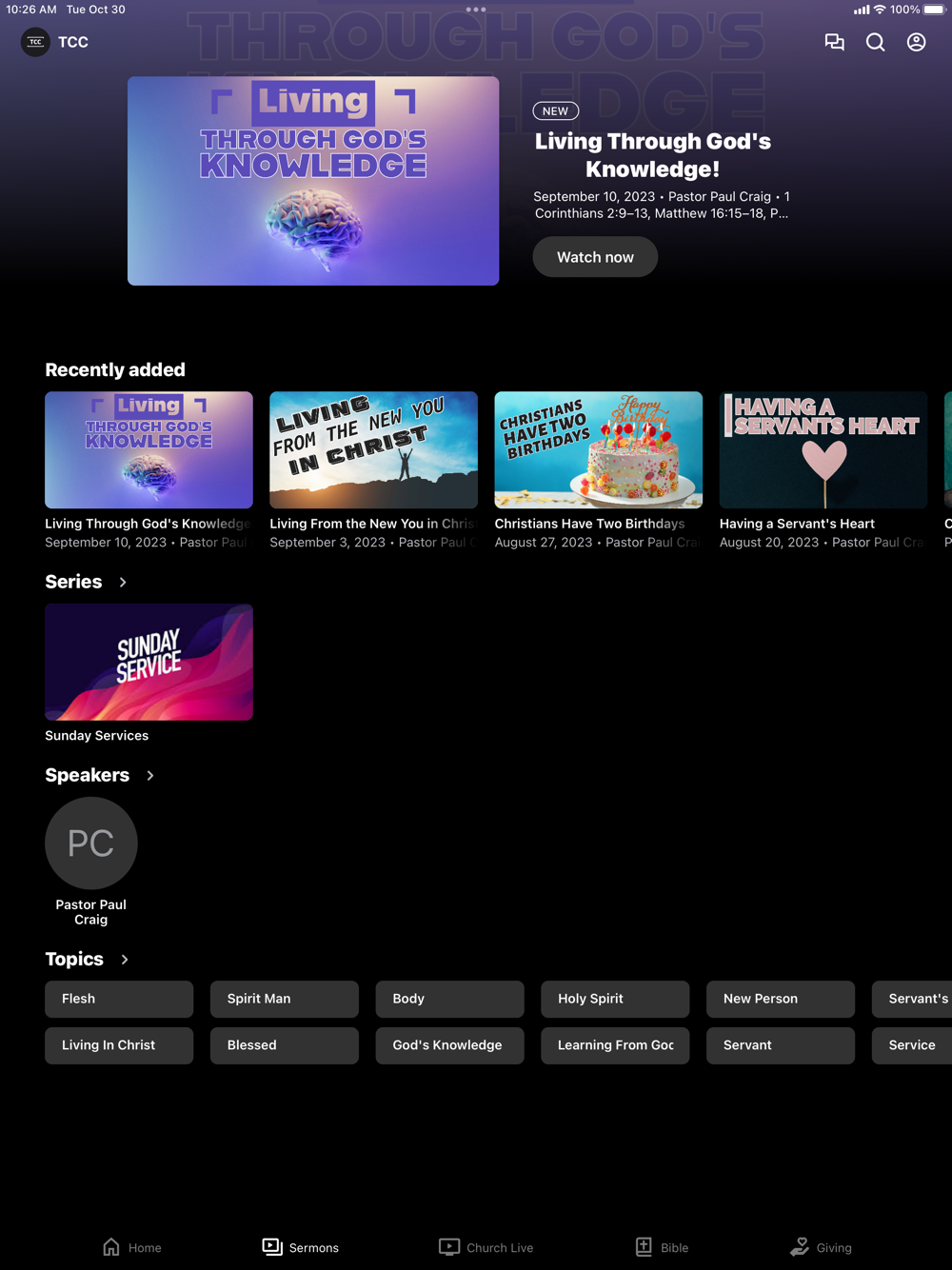Expand the Series section chevron
This screenshot has height=1270, width=952.
coord(123,582)
